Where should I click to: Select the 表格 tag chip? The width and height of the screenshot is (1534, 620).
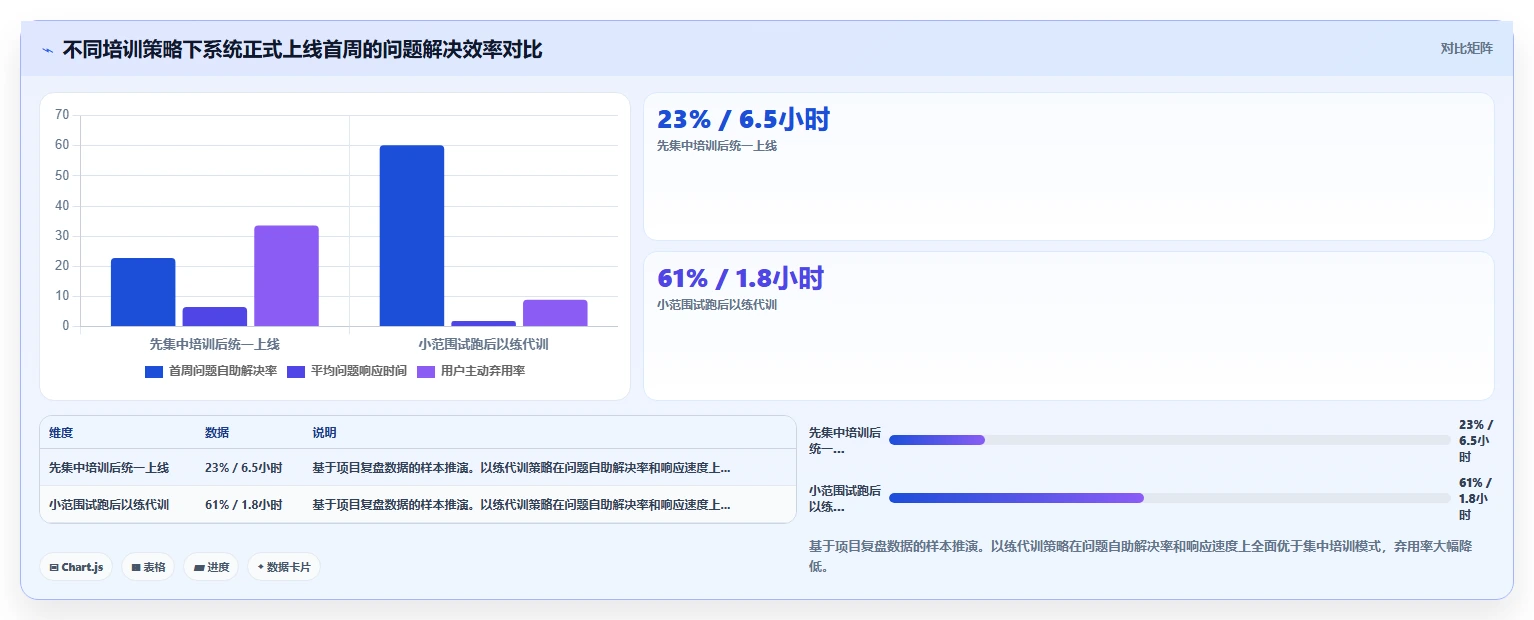coord(148,567)
